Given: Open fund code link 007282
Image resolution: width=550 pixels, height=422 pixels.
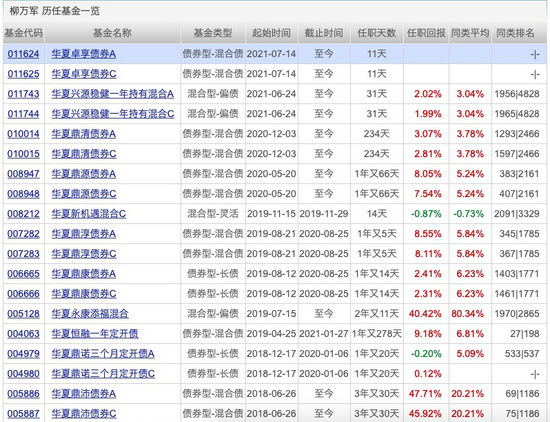Looking at the screenshot, I should pos(23,234).
